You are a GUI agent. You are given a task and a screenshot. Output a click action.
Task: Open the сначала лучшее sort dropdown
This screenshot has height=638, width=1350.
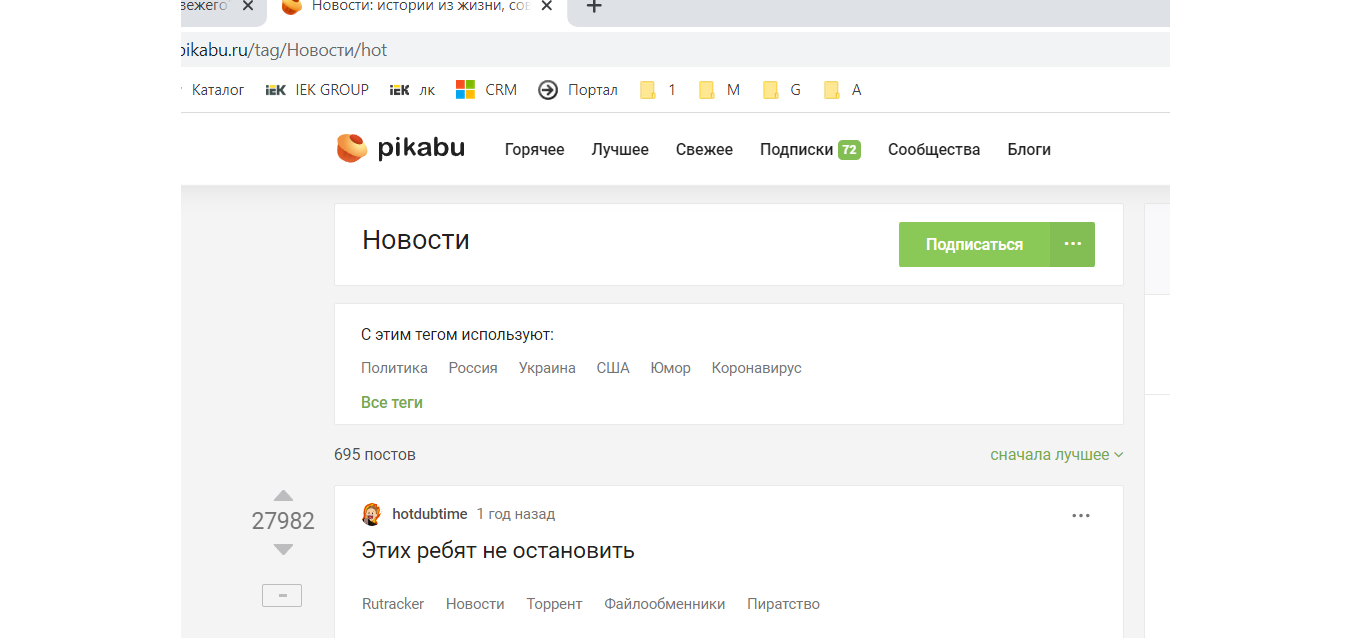(1056, 455)
